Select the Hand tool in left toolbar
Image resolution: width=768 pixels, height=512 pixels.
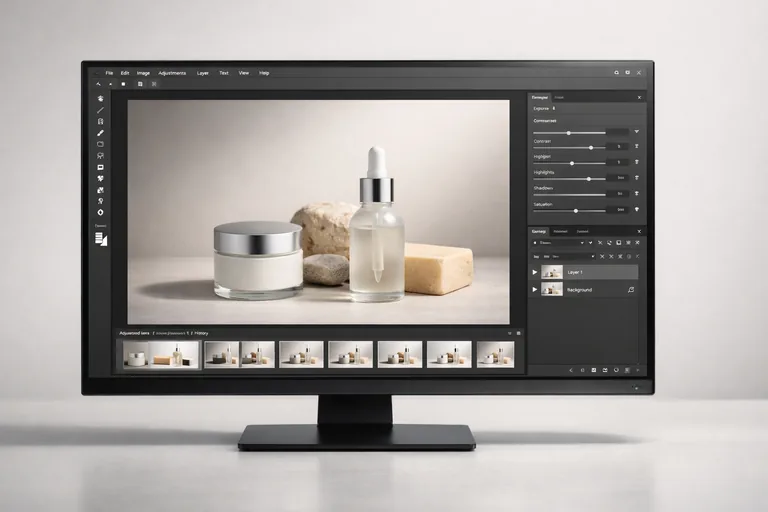[x=100, y=99]
